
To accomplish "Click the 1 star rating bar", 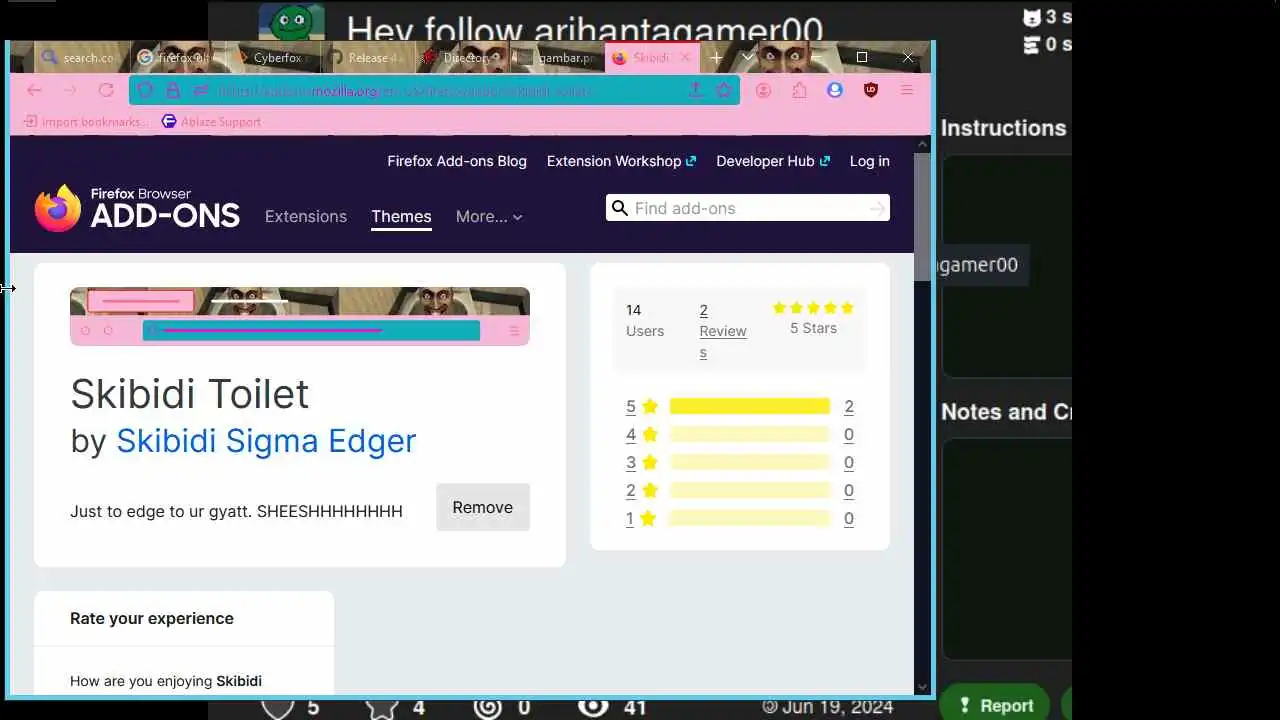I will pyautogui.click(x=749, y=518).
